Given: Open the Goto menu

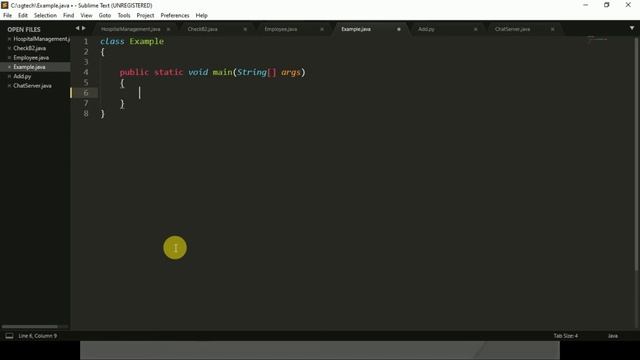Looking at the screenshot, I should (x=104, y=16).
